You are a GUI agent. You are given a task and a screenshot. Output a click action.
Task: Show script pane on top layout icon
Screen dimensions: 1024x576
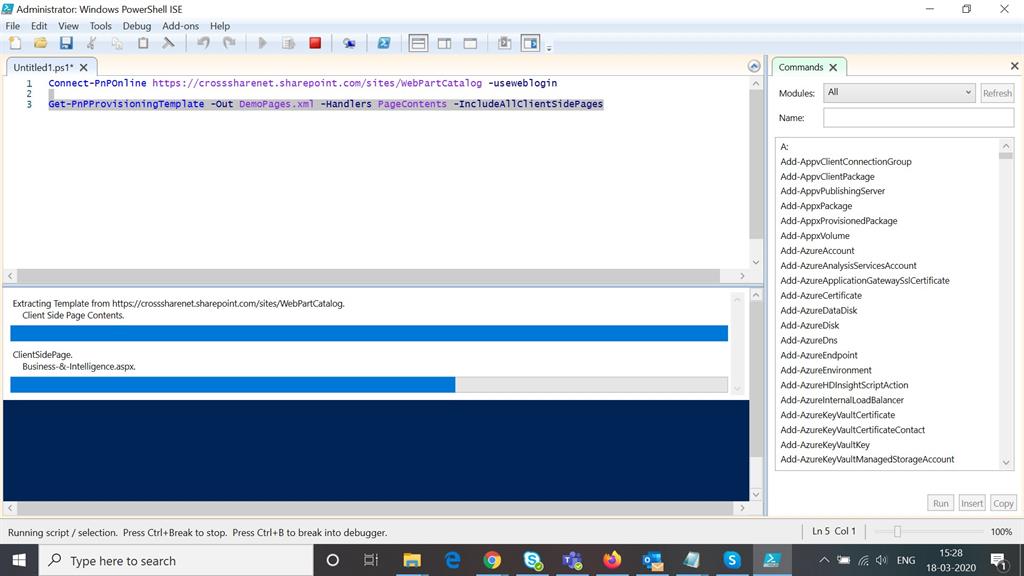tap(418, 43)
